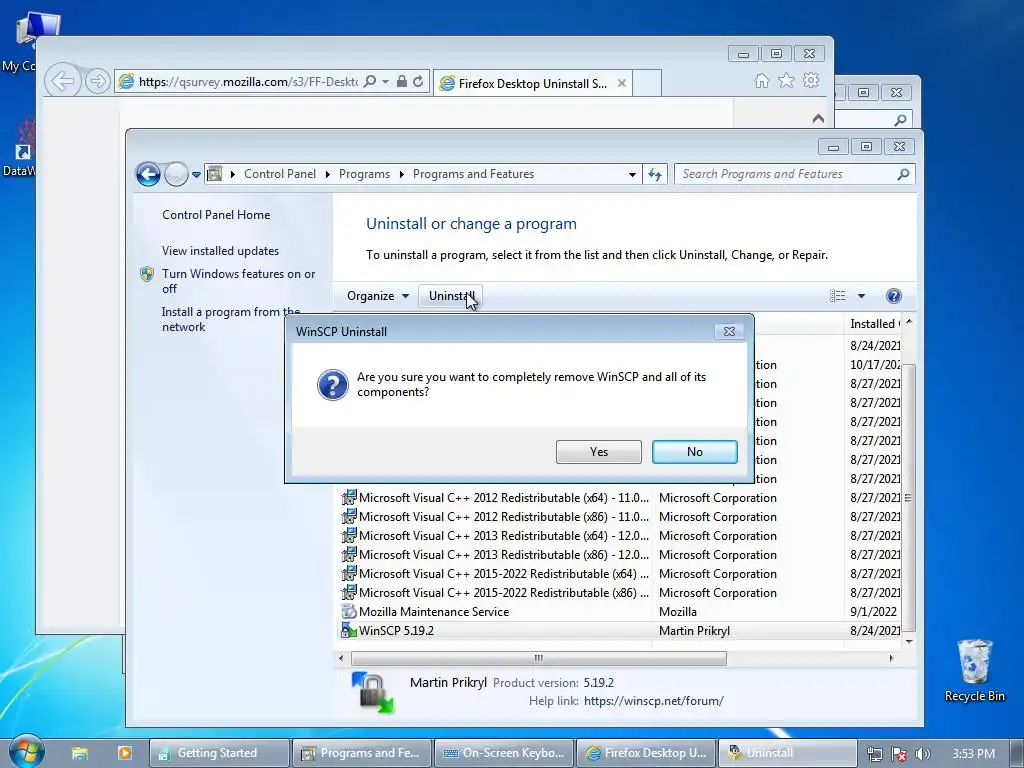
Task: Open Turn Windows features on or off
Action: coord(238,281)
